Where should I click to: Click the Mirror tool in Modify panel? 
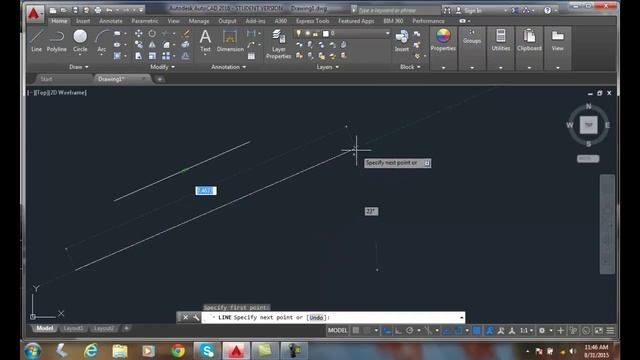152,44
